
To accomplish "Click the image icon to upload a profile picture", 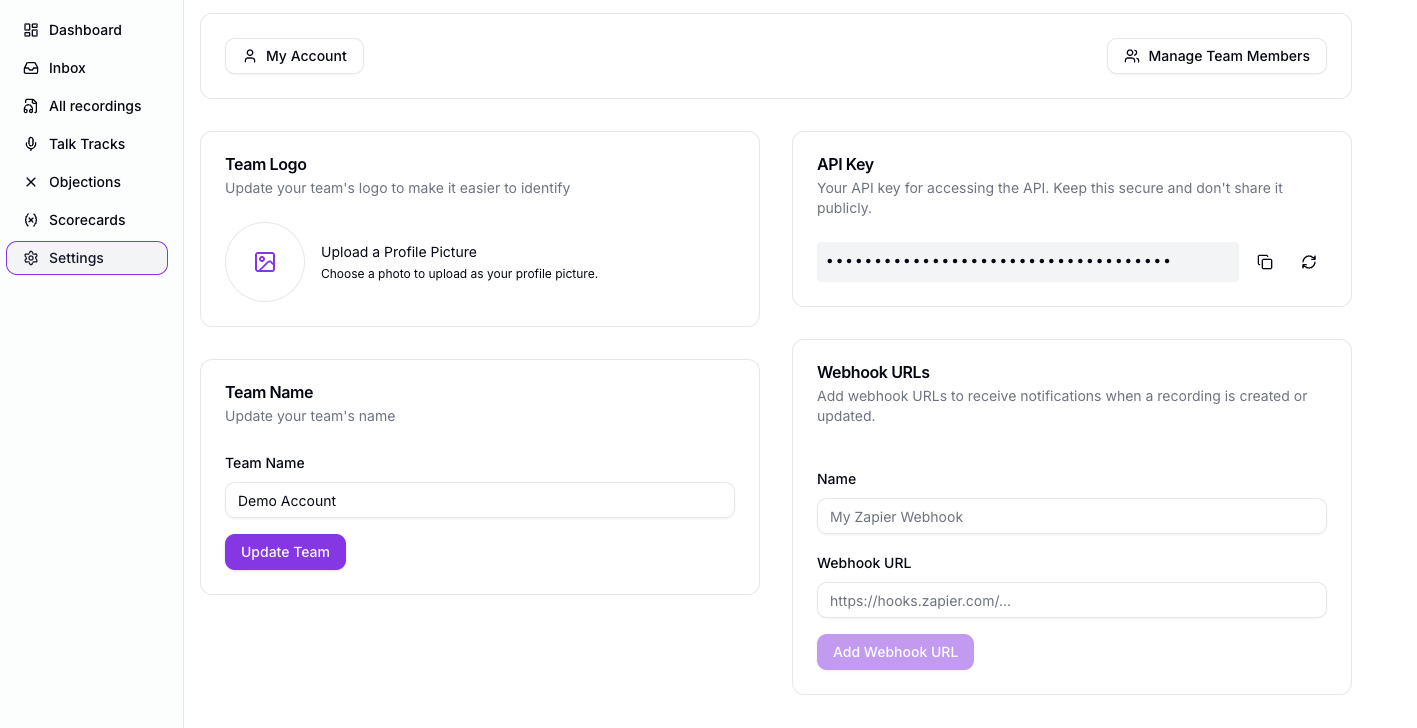I will (x=264, y=261).
